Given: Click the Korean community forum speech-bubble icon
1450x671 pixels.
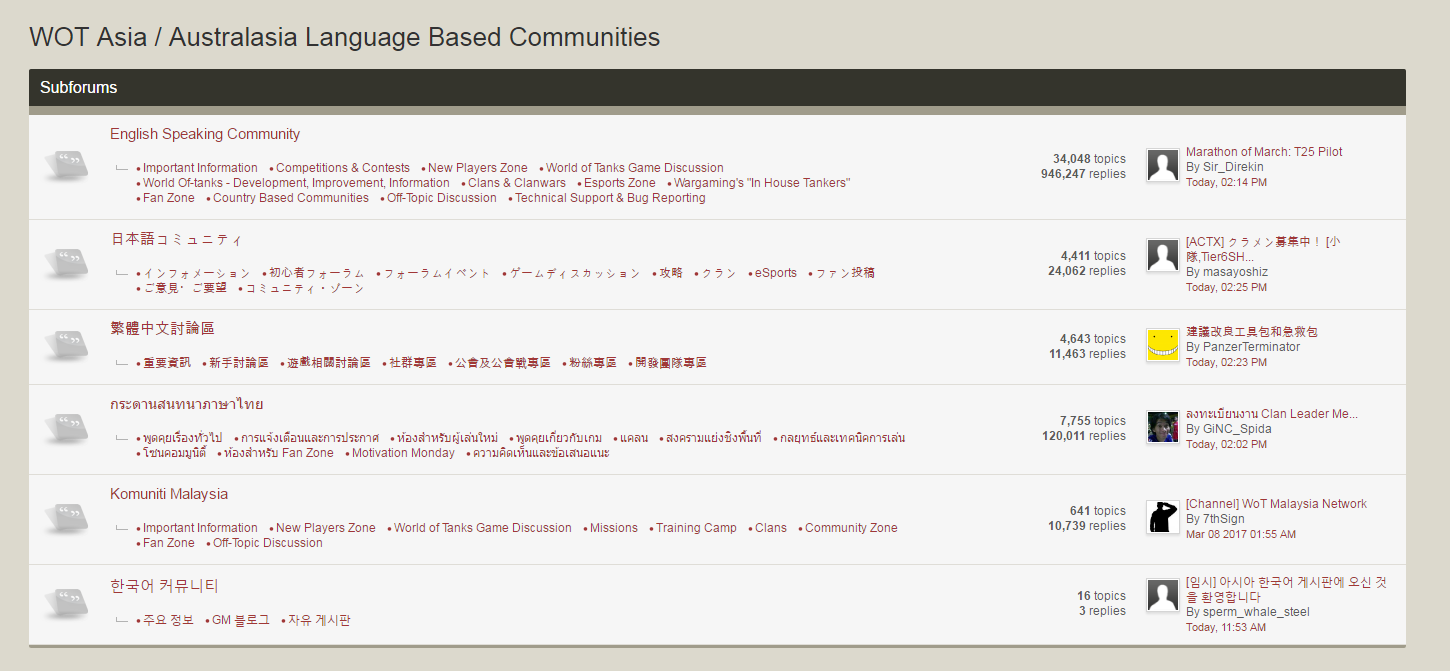Looking at the screenshot, I should [x=69, y=603].
